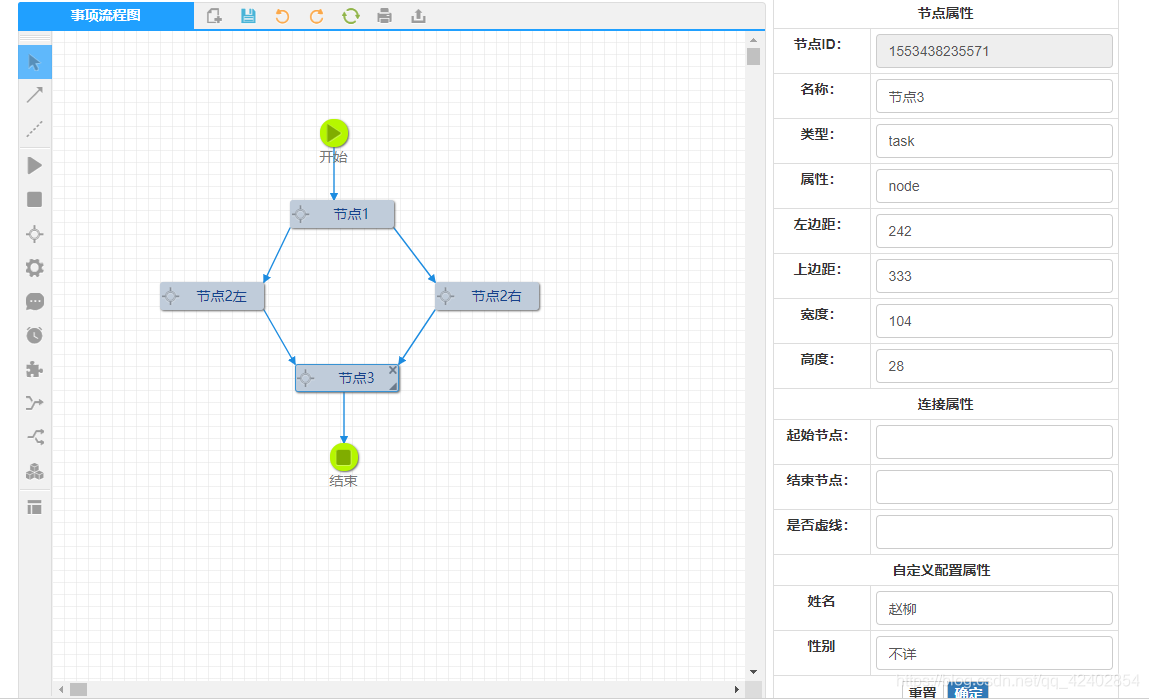Click the save floppy disk icon
Viewport: 1149px width, 699px height.
click(248, 16)
